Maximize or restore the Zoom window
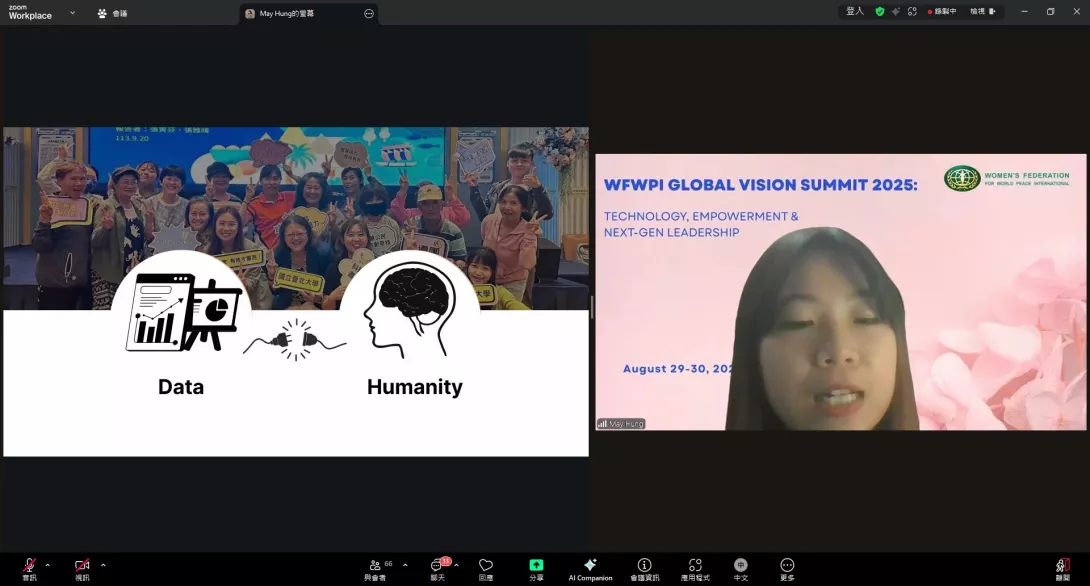1090x586 pixels. coord(1050,11)
